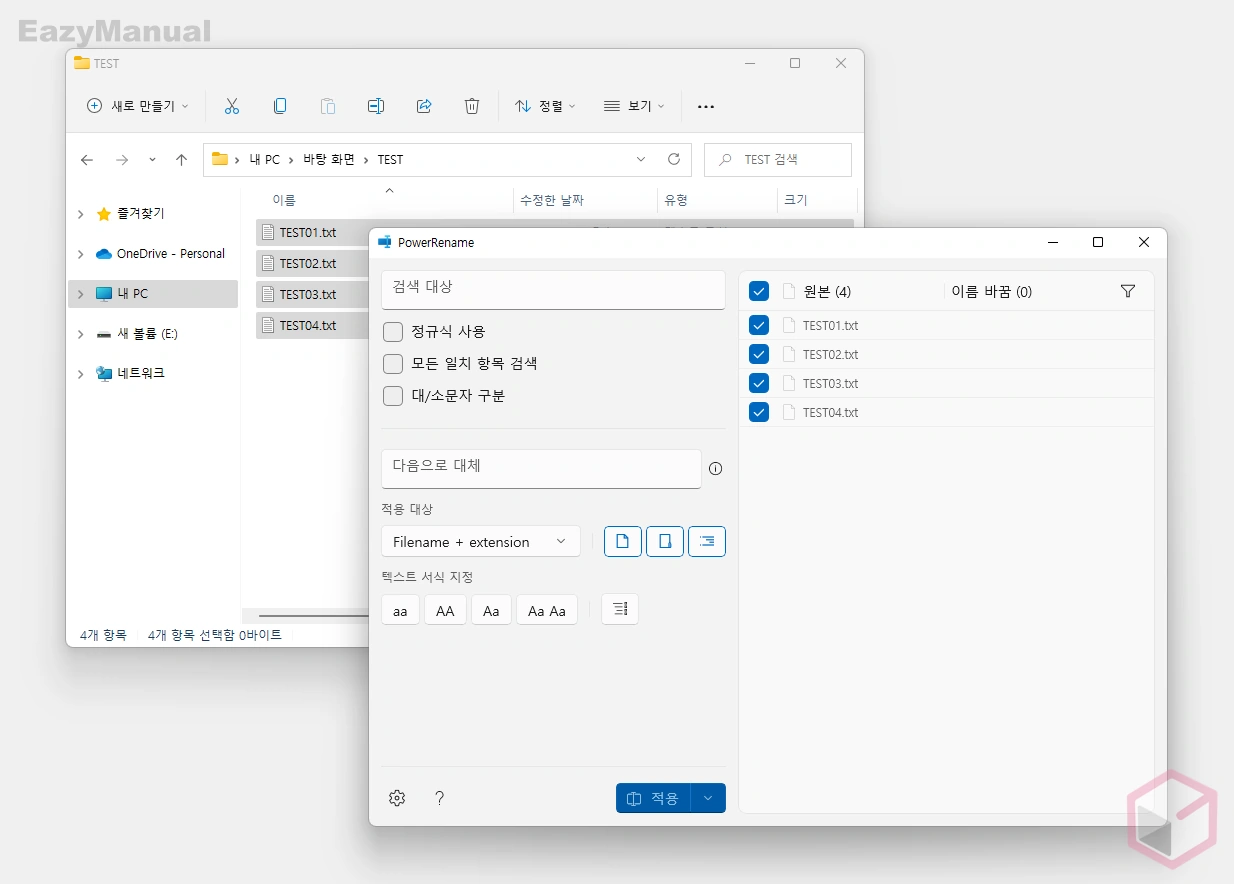This screenshot has width=1234, height=884.
Task: Apply uppercase AA text formatting
Action: (445, 610)
